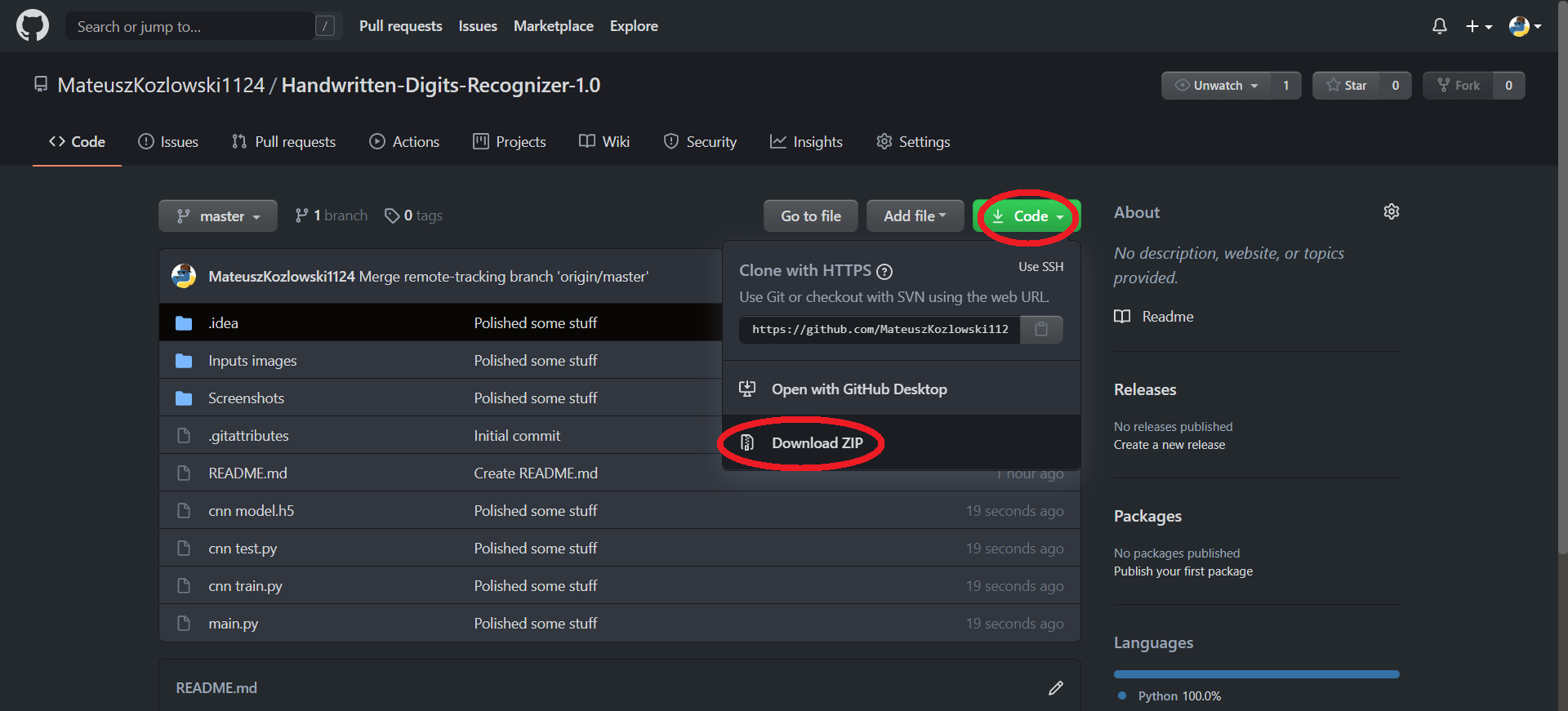Open the cnn test.py file
This screenshot has height=711, width=1568.
point(243,549)
